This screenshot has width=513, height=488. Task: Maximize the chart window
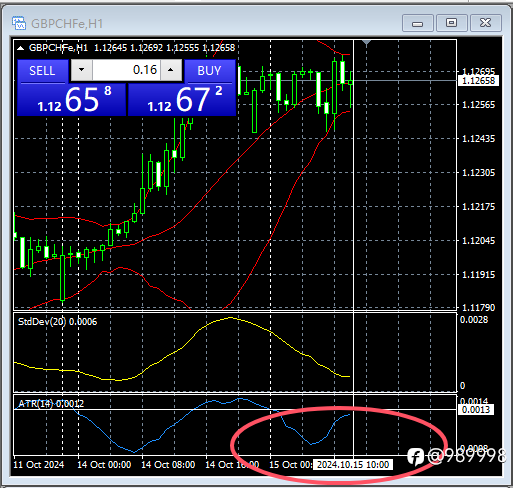[451, 23]
